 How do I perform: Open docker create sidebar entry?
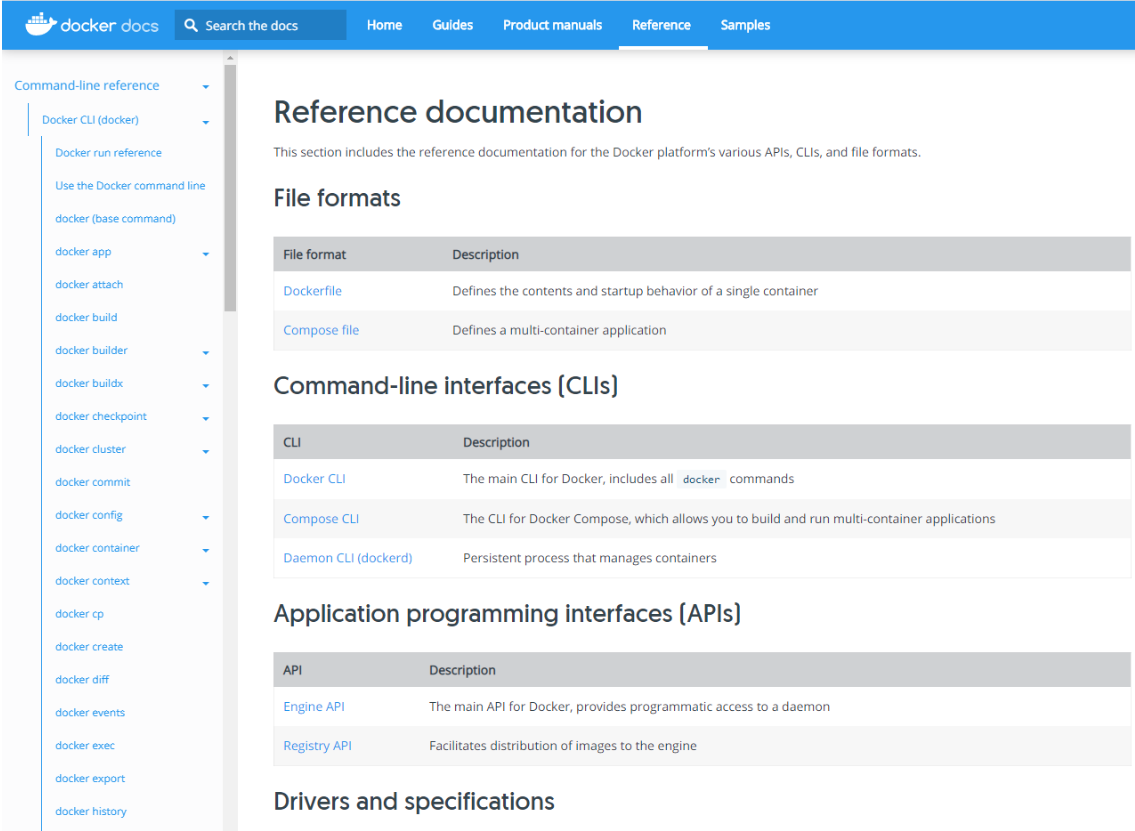pyautogui.click(x=89, y=646)
